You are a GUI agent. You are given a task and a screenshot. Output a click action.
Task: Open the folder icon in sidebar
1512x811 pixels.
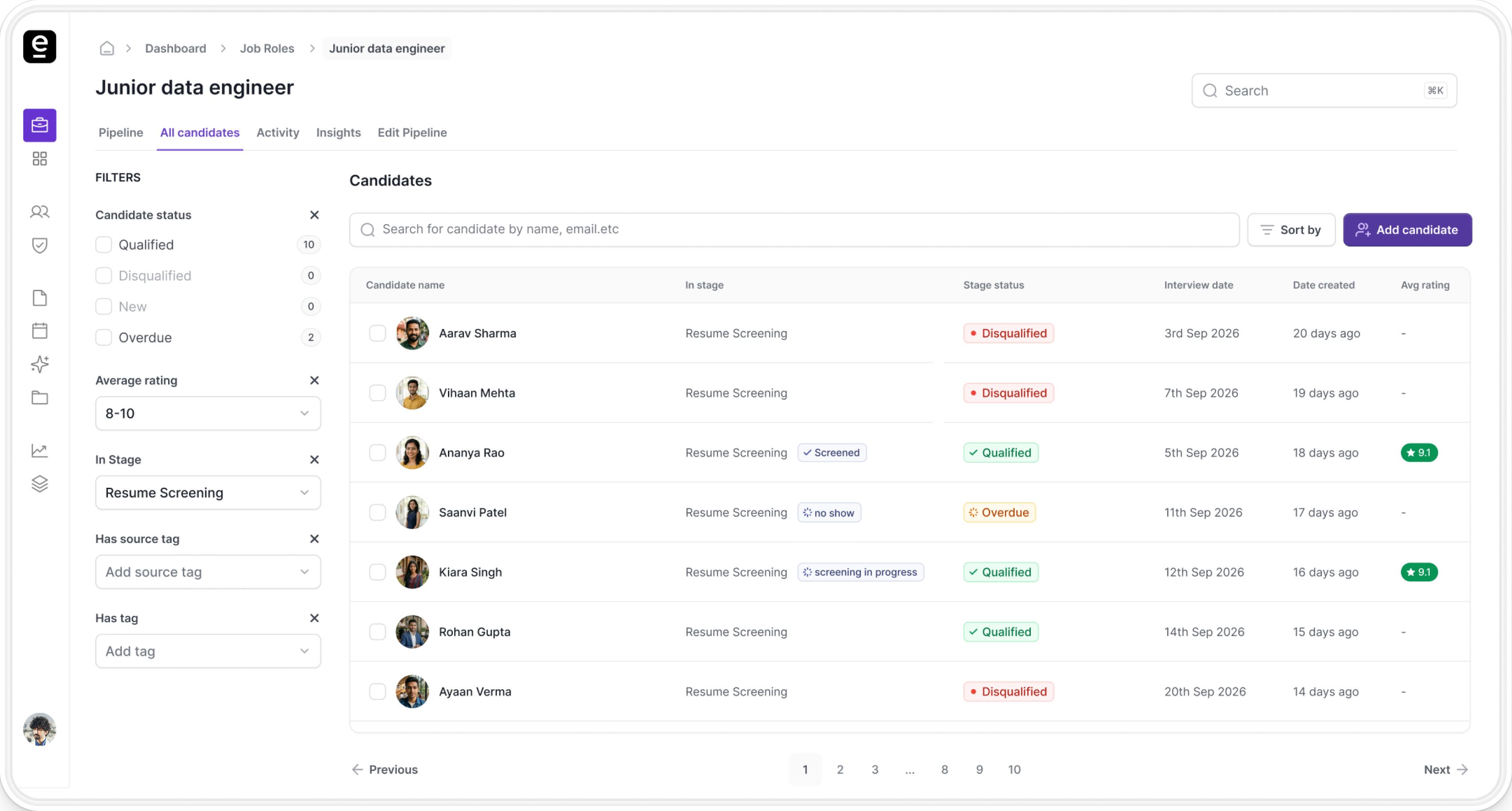click(x=39, y=397)
